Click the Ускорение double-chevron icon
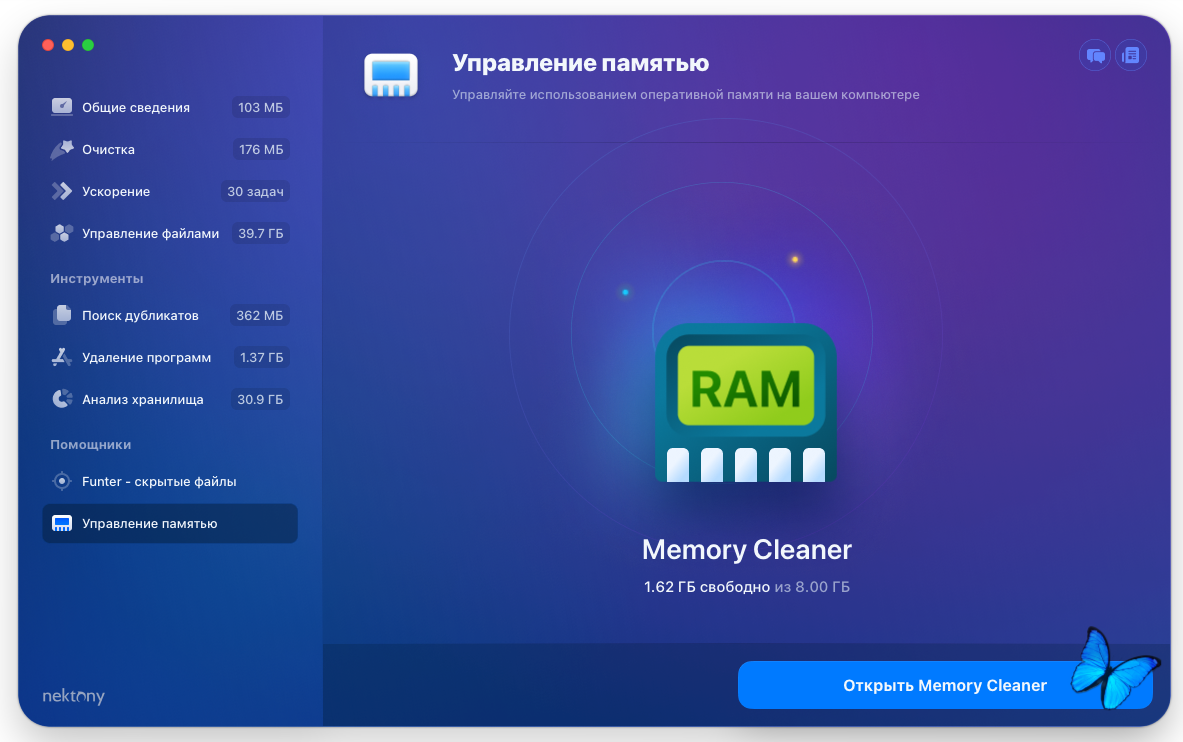Image resolution: width=1183 pixels, height=742 pixels. tap(62, 192)
